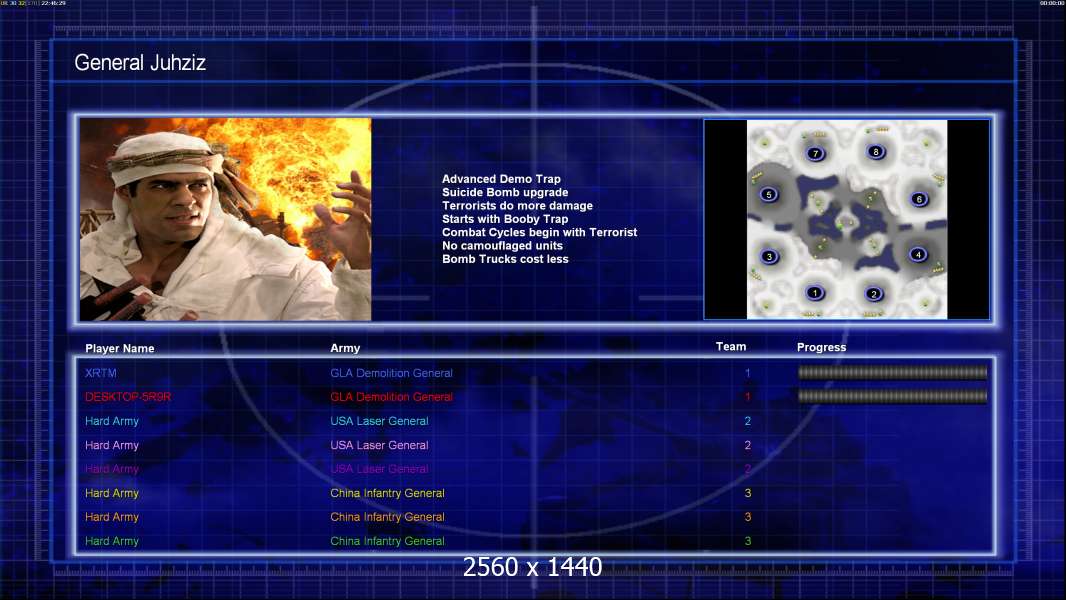
Task: Click DESKTOP-5R9R's loading progress bar
Action: coord(893,396)
